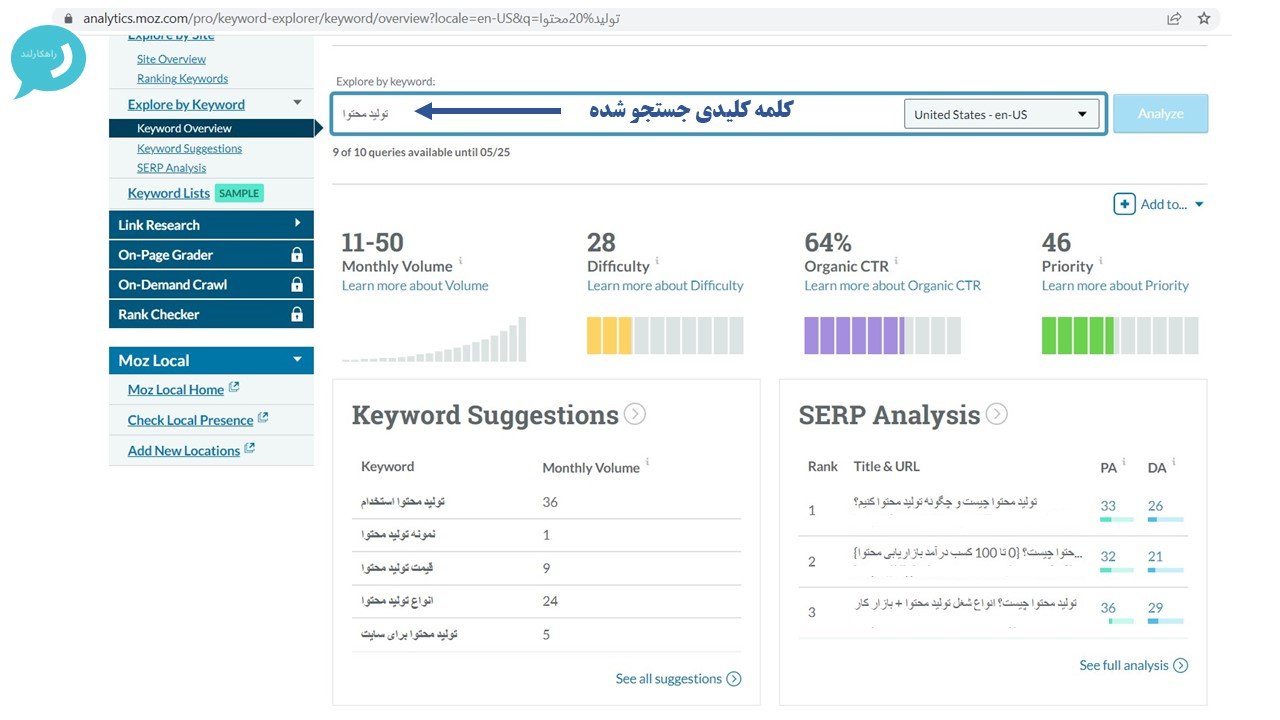The height and width of the screenshot is (720, 1280).
Task: Click DA value 29 in rank 3
Action: point(1156,607)
